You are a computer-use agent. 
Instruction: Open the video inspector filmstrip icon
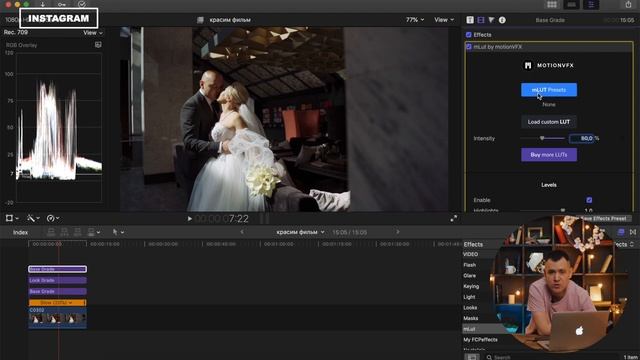[481, 20]
